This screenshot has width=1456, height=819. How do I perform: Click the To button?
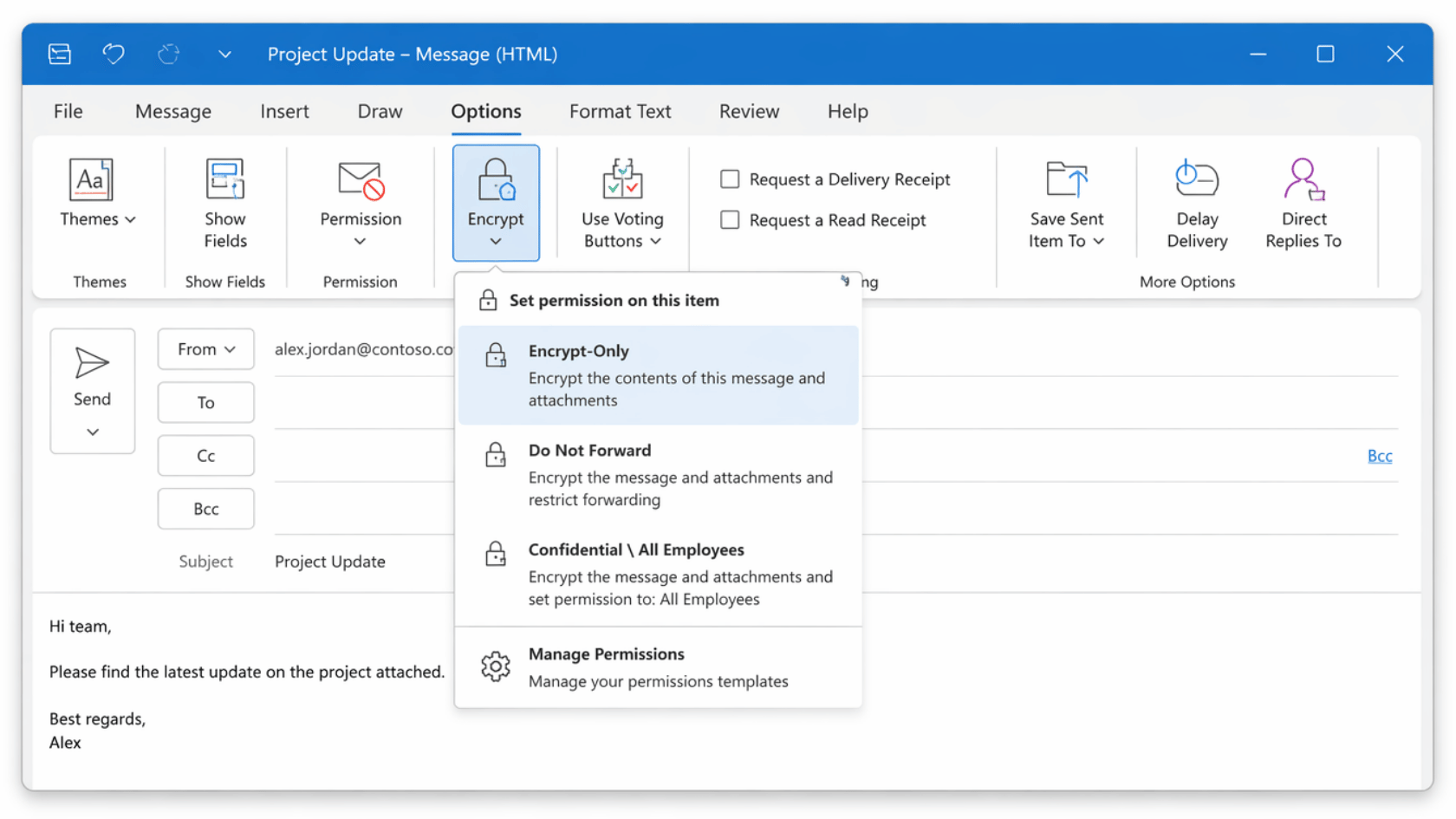point(206,402)
